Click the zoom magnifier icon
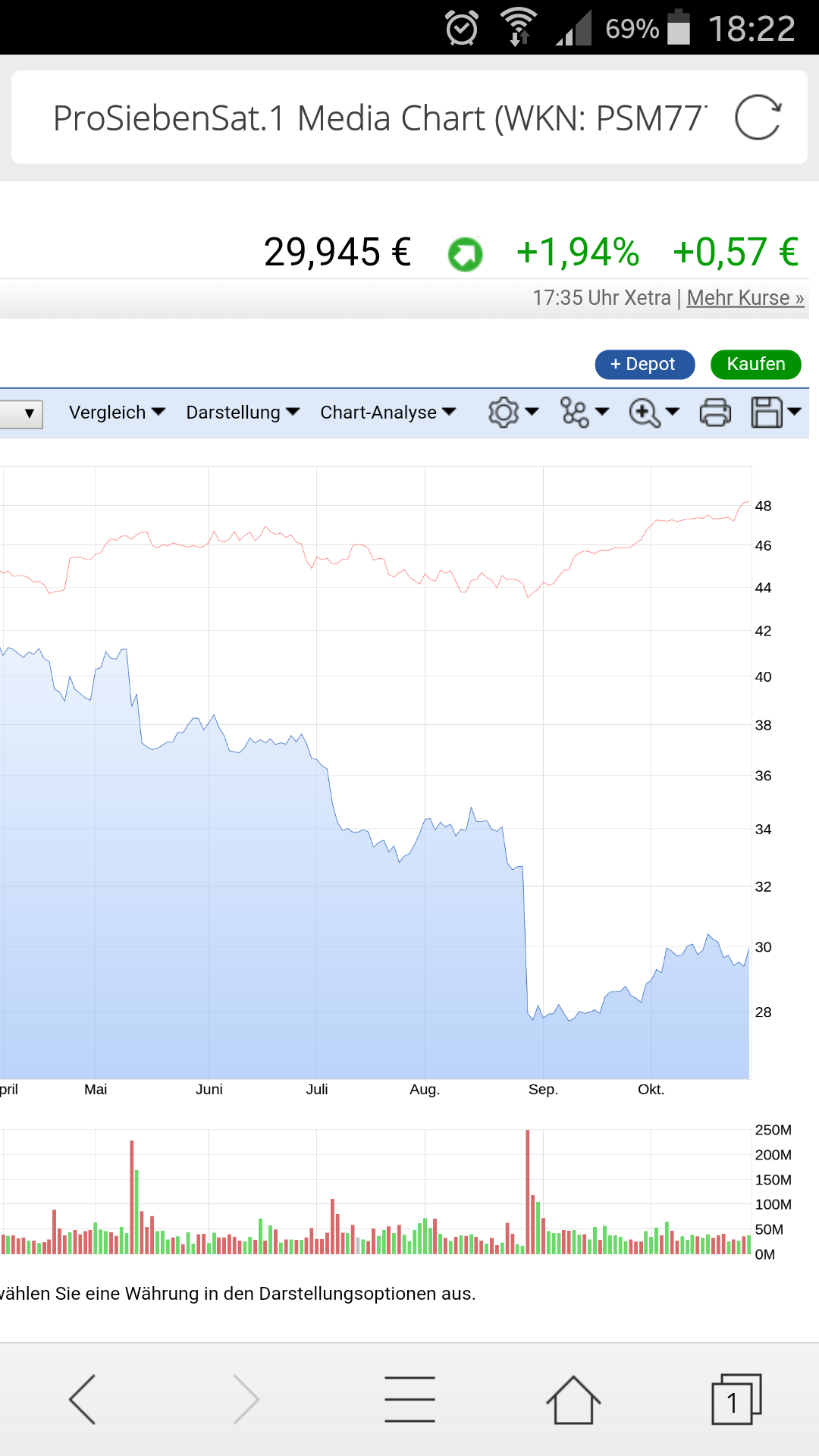819x1456 pixels. [645, 413]
